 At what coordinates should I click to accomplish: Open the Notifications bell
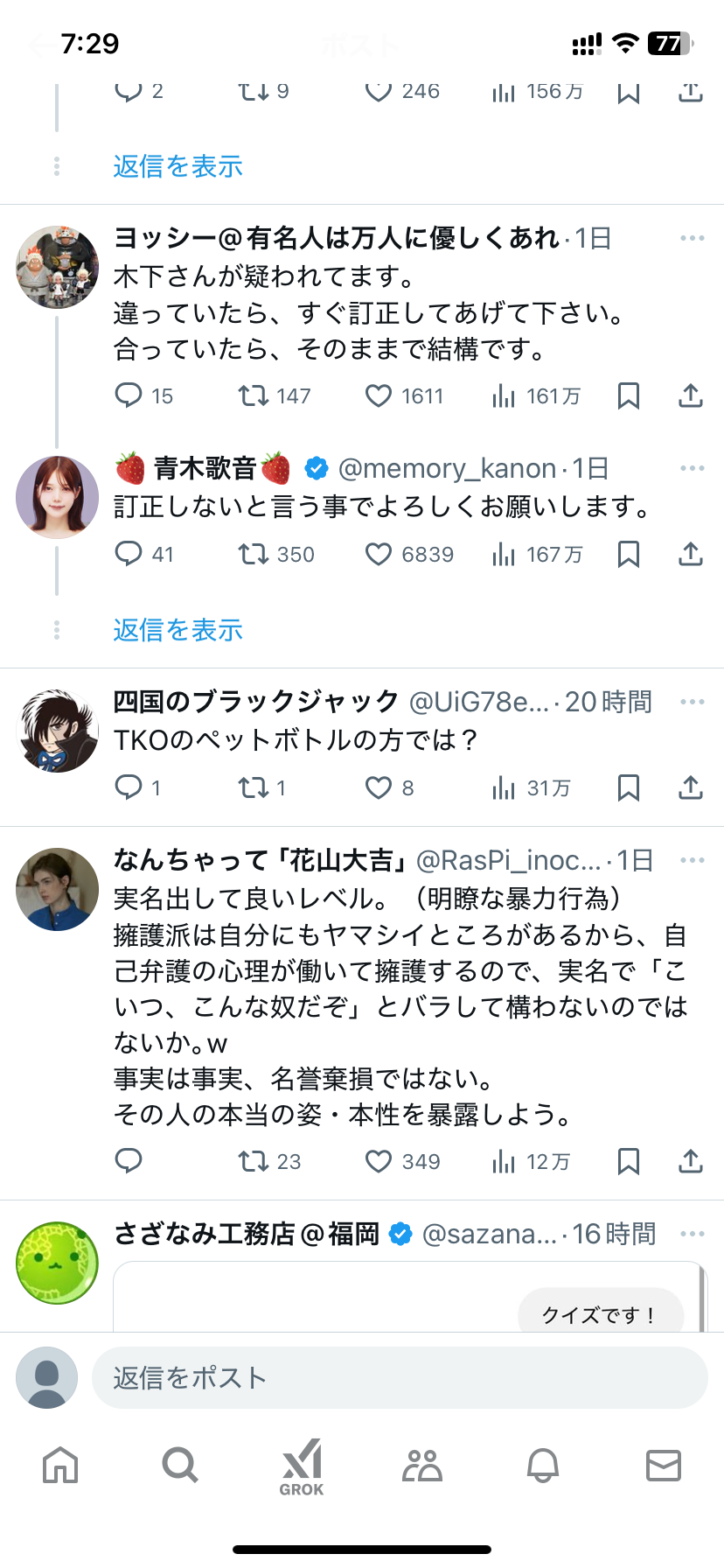(542, 1465)
